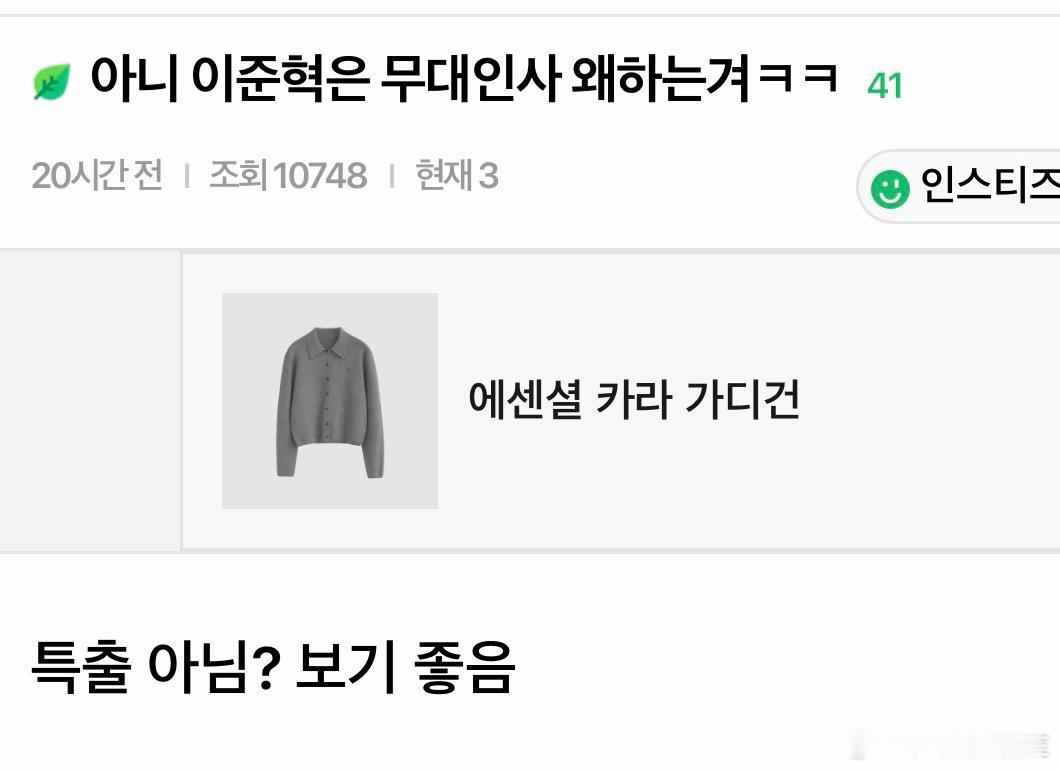Click the green leaf icon beside the title
1060x770 pixels.
click(52, 82)
